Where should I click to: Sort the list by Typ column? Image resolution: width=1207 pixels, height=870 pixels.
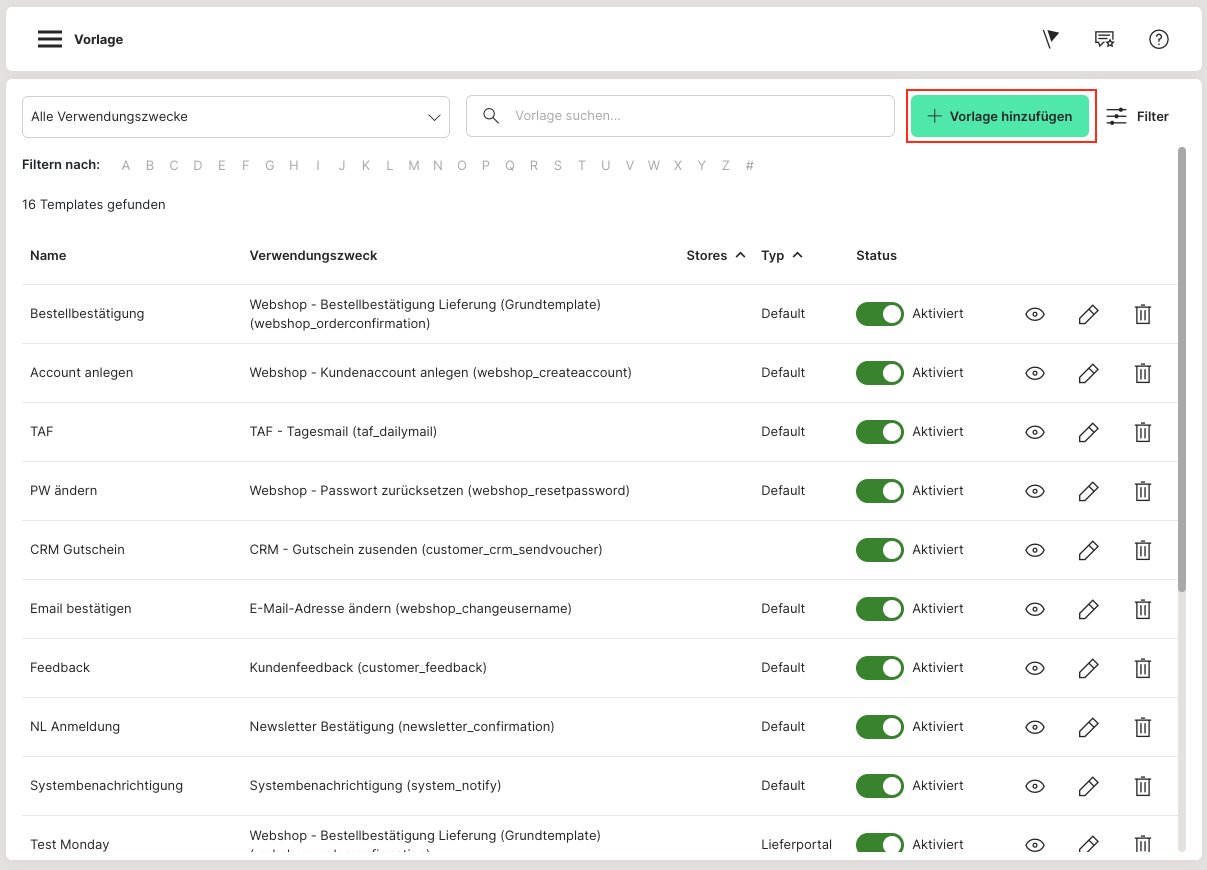click(x=781, y=256)
